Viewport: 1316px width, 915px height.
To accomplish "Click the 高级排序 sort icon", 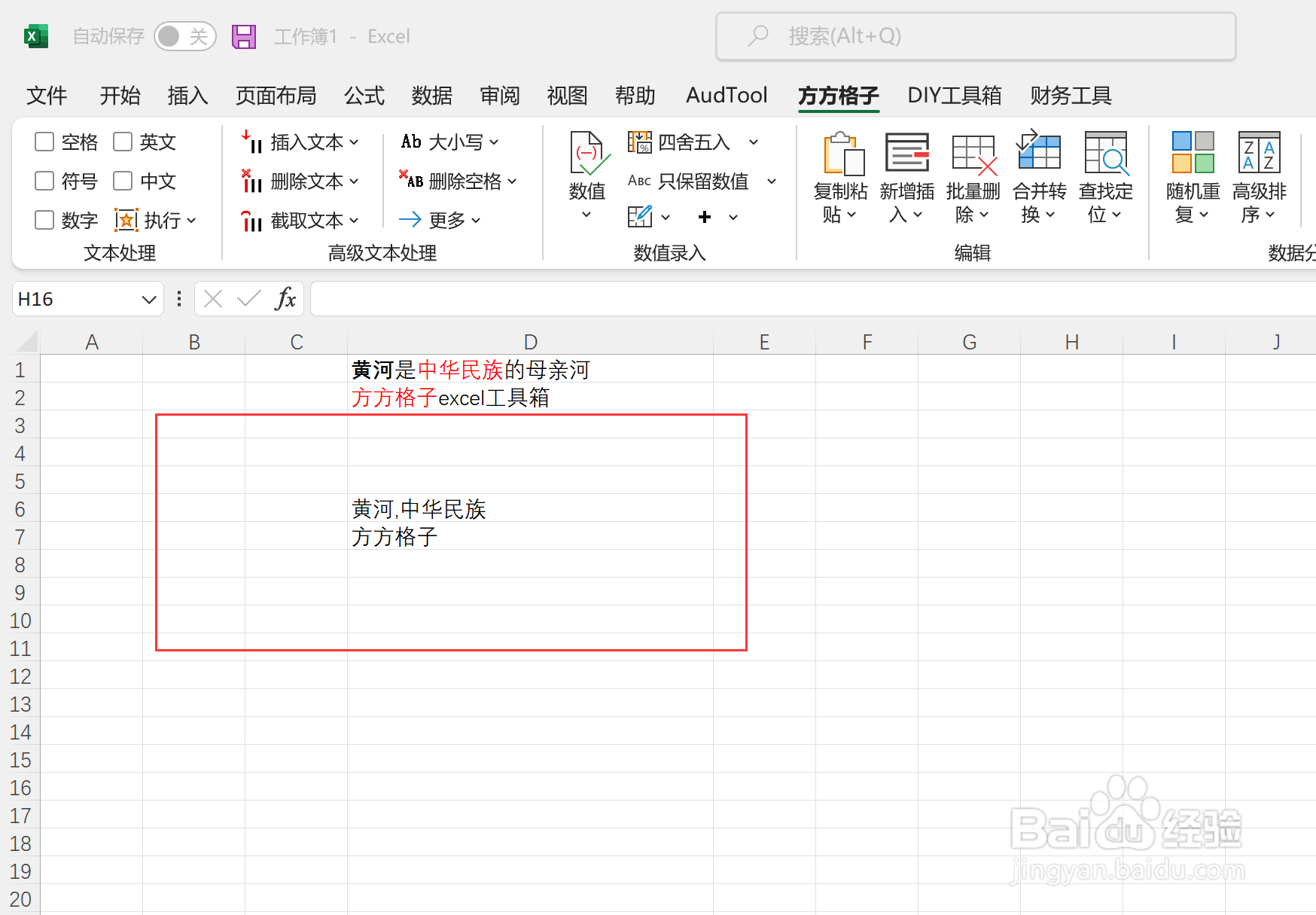I will coord(1260,152).
